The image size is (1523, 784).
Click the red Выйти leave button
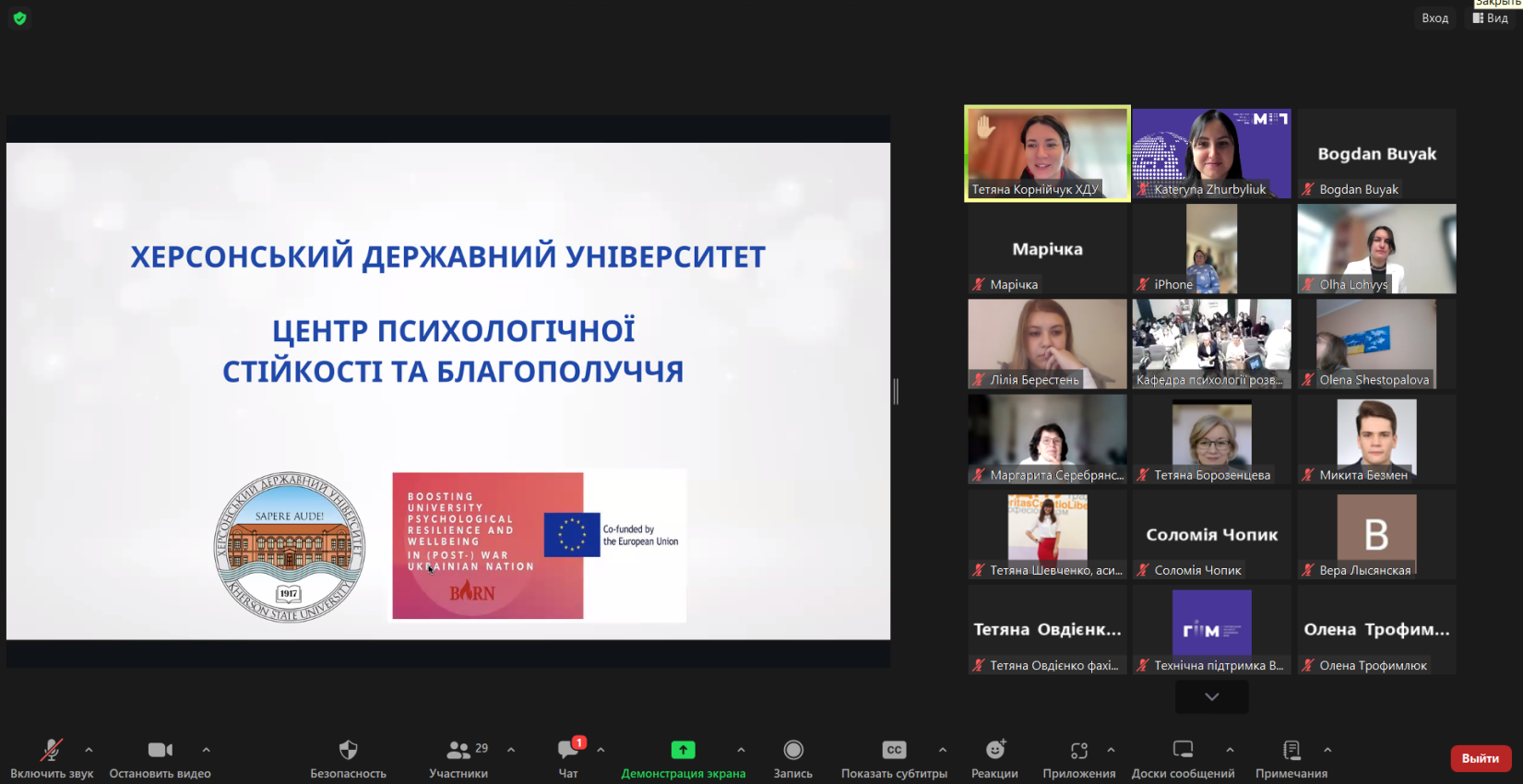click(1480, 758)
